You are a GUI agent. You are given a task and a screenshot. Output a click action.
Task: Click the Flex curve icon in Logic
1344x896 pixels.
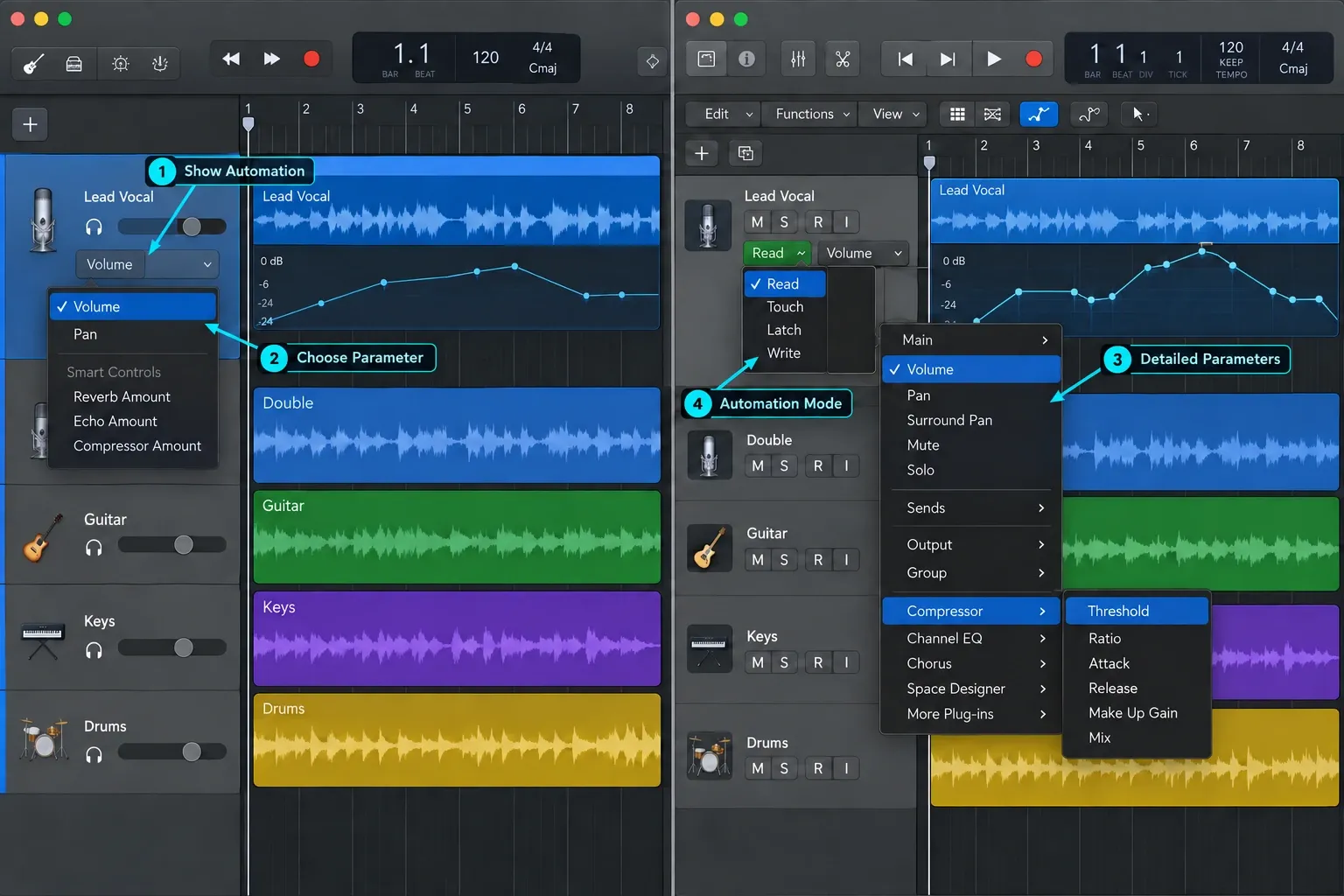[x=1089, y=114]
